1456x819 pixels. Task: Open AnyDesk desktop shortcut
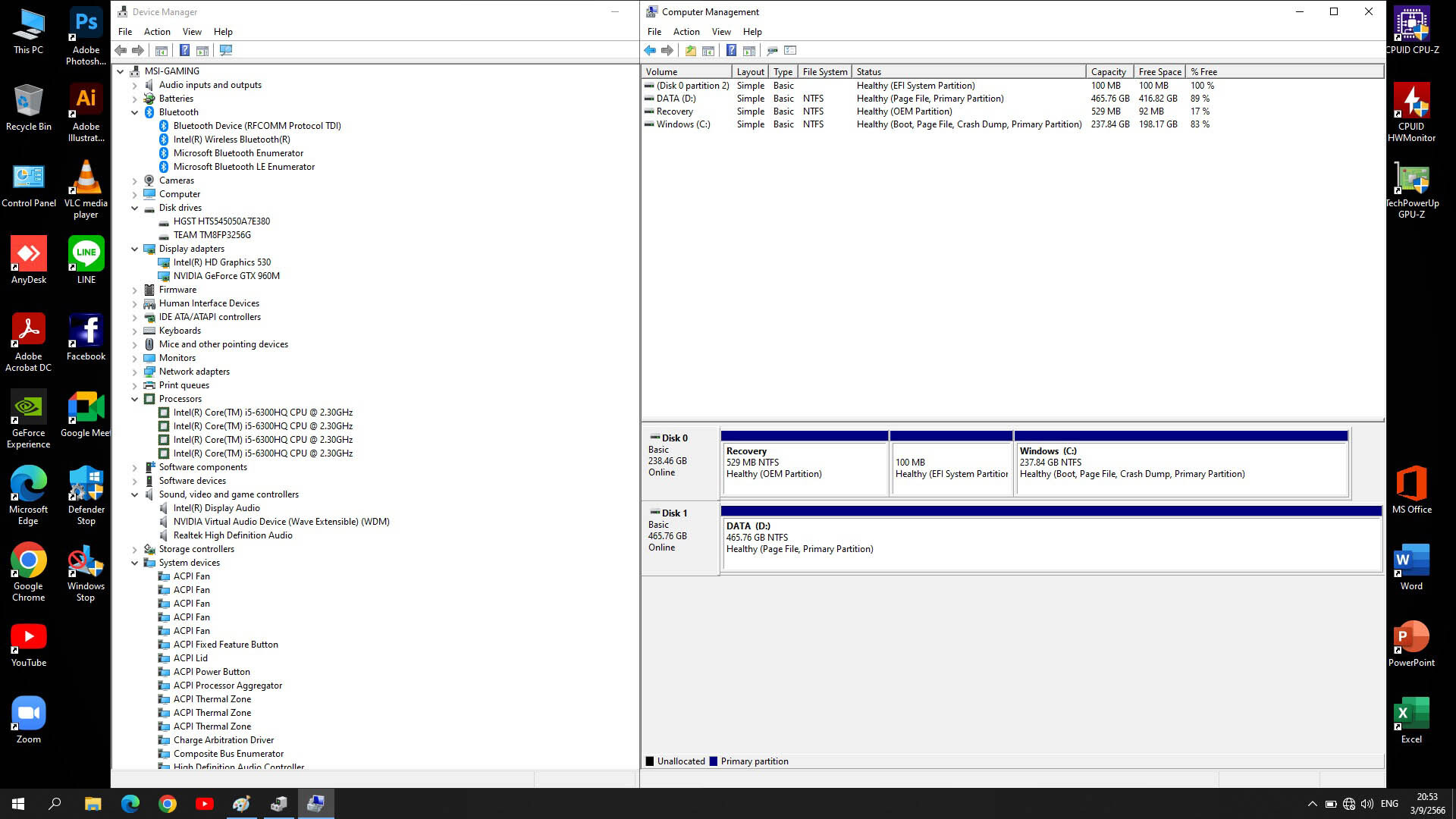pos(29,260)
